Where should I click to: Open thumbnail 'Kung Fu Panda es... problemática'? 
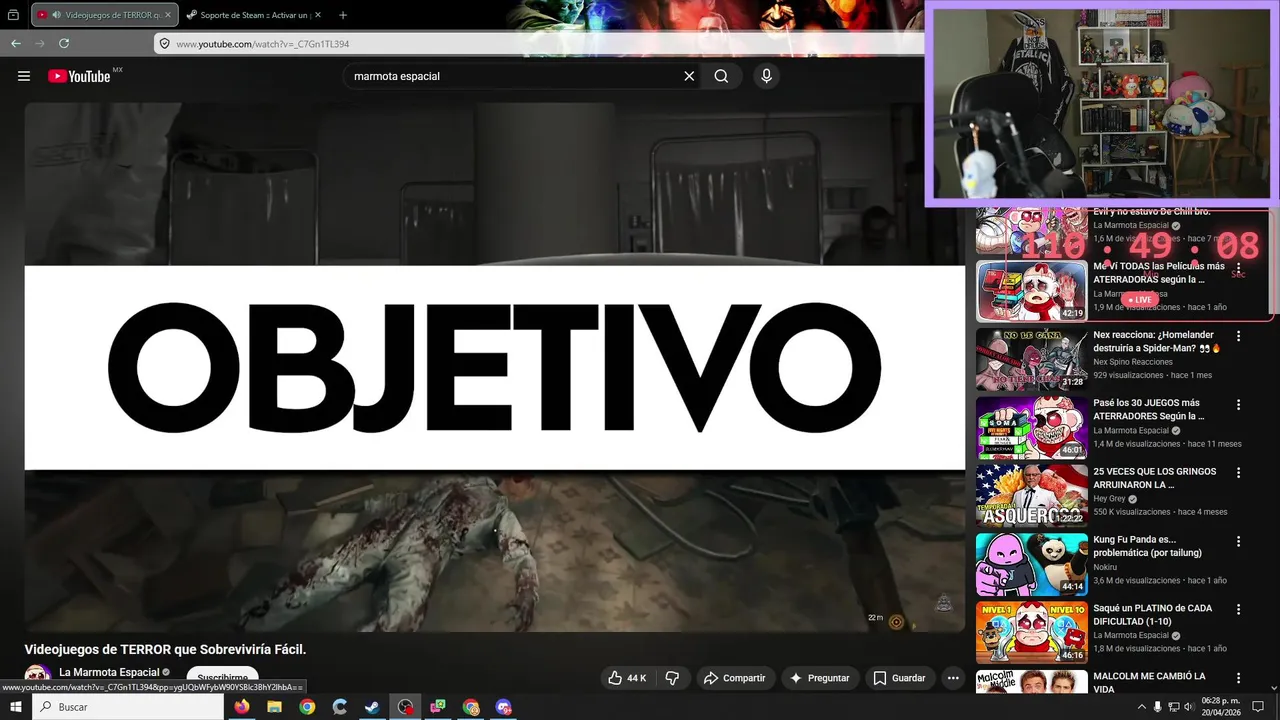(x=1032, y=564)
